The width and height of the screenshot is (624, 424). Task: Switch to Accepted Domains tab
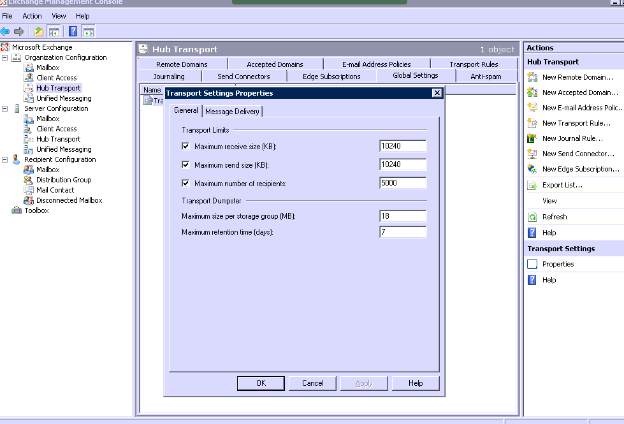pos(275,64)
